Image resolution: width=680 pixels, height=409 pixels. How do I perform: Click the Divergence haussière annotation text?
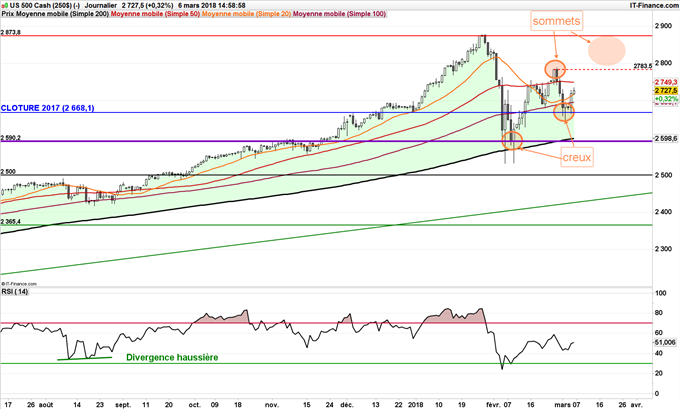pos(172,357)
